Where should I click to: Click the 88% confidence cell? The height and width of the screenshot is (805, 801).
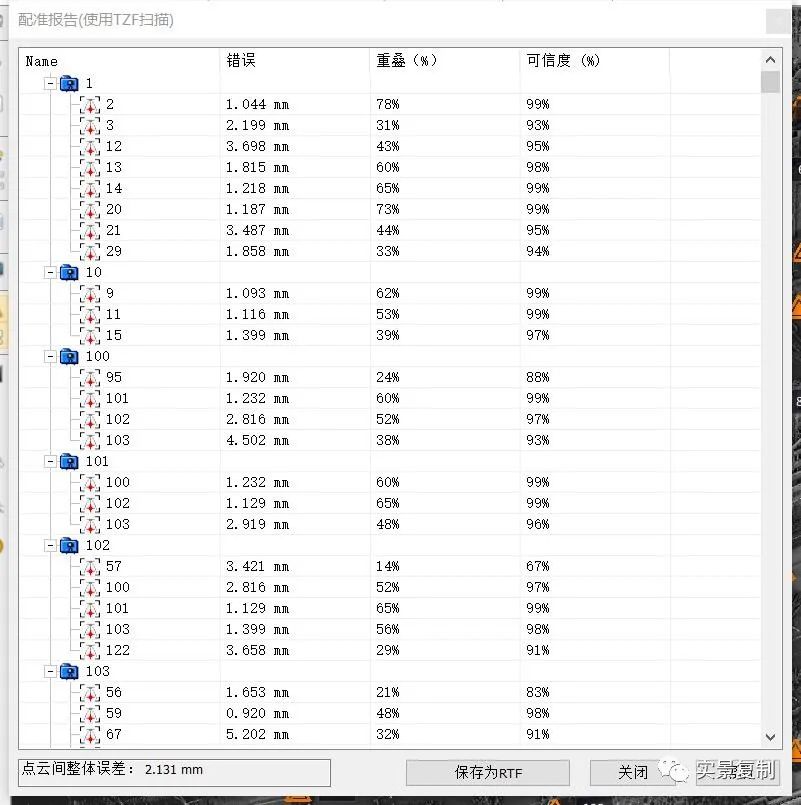click(538, 378)
